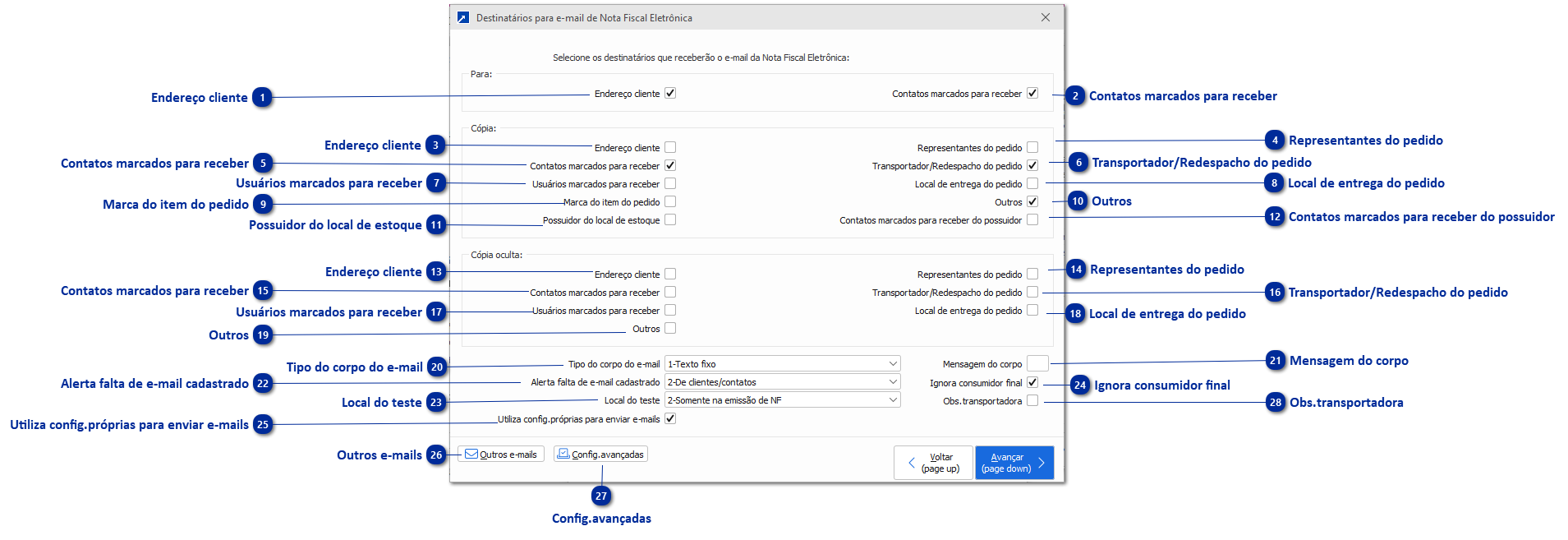Image resolution: width=1568 pixels, height=540 pixels.
Task: Click numbered callout 1 for Endereço cliente
Action: pos(263,98)
